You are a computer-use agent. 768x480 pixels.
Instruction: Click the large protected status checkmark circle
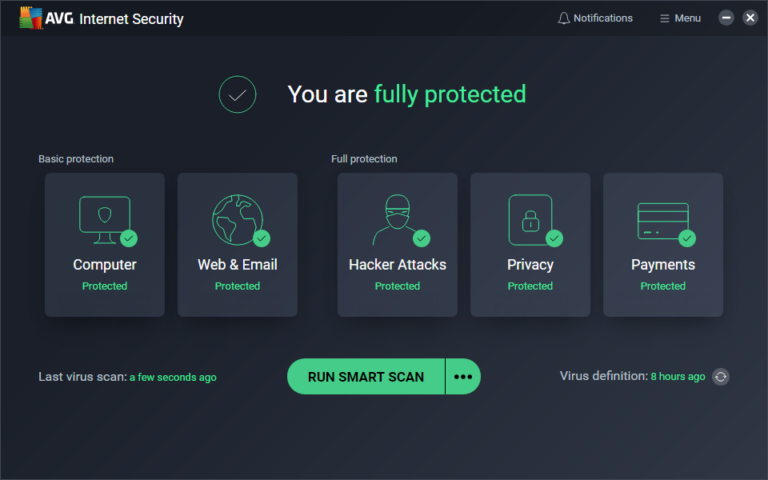[x=237, y=95]
